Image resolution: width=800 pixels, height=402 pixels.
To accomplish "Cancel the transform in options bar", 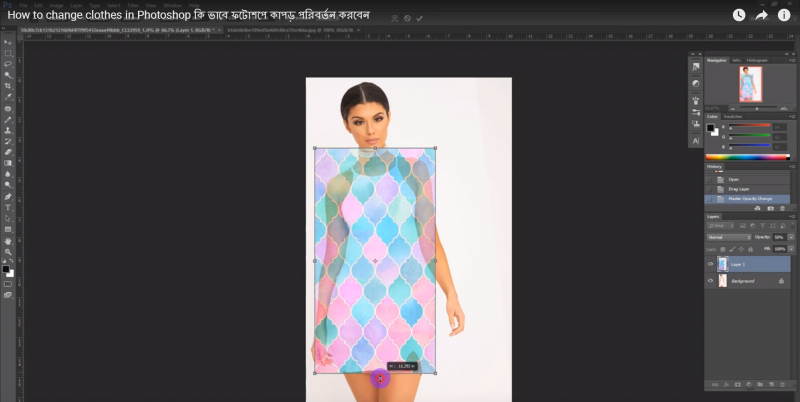I will (x=407, y=18).
